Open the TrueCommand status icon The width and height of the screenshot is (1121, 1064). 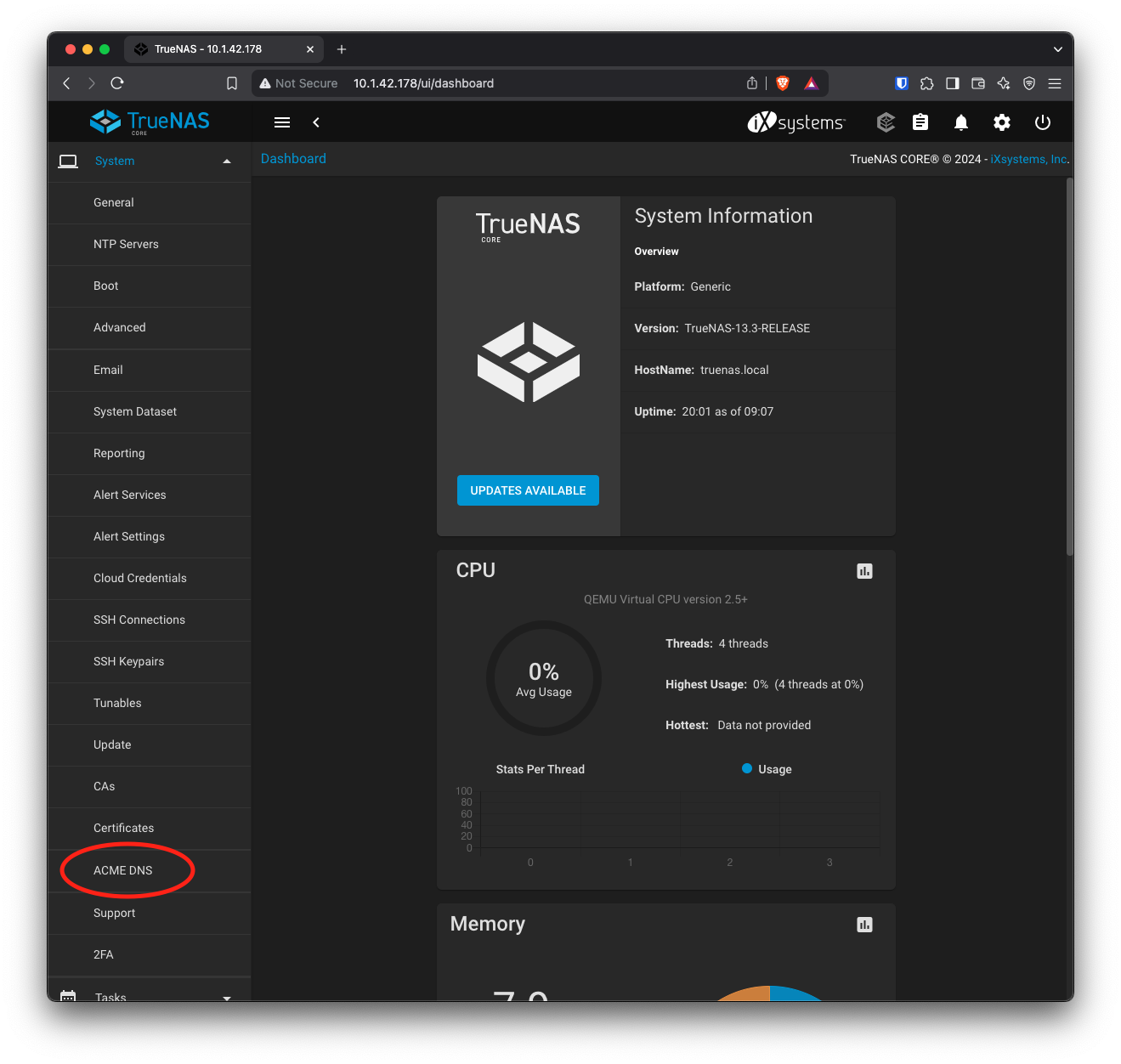(886, 122)
